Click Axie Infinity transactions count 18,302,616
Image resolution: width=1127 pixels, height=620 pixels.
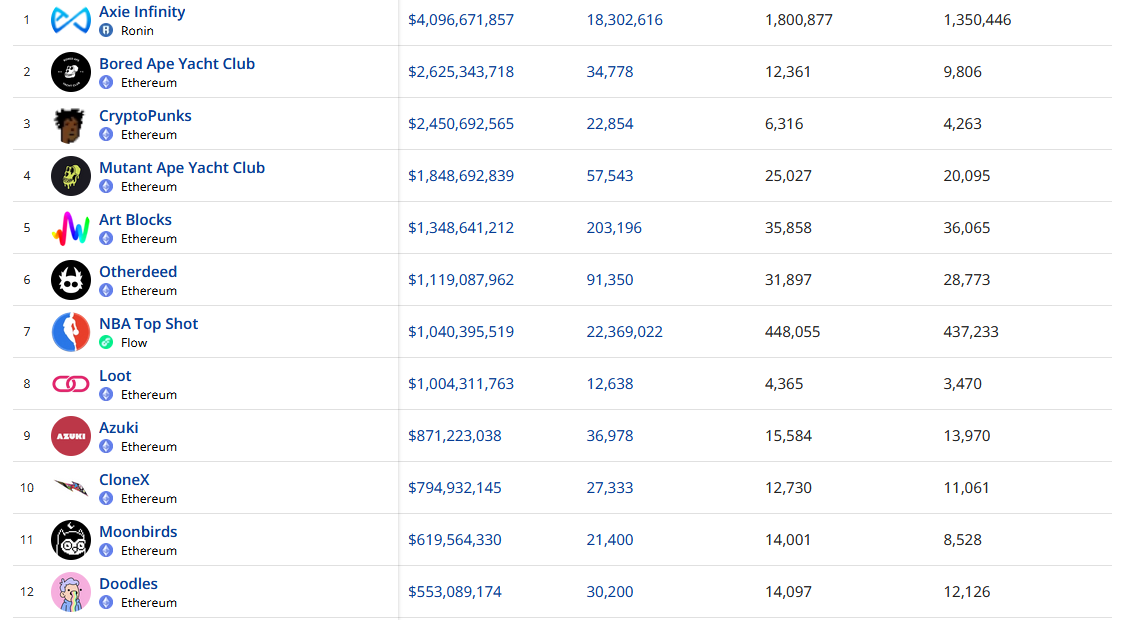pos(625,20)
